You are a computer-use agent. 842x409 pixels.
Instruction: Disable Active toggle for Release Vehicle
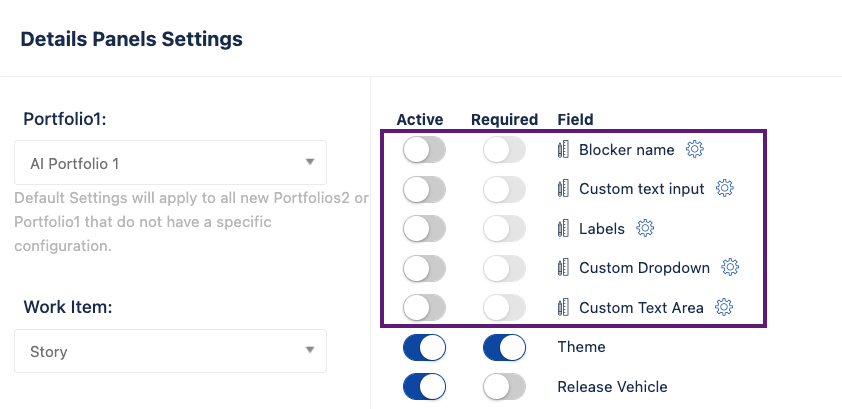point(424,387)
